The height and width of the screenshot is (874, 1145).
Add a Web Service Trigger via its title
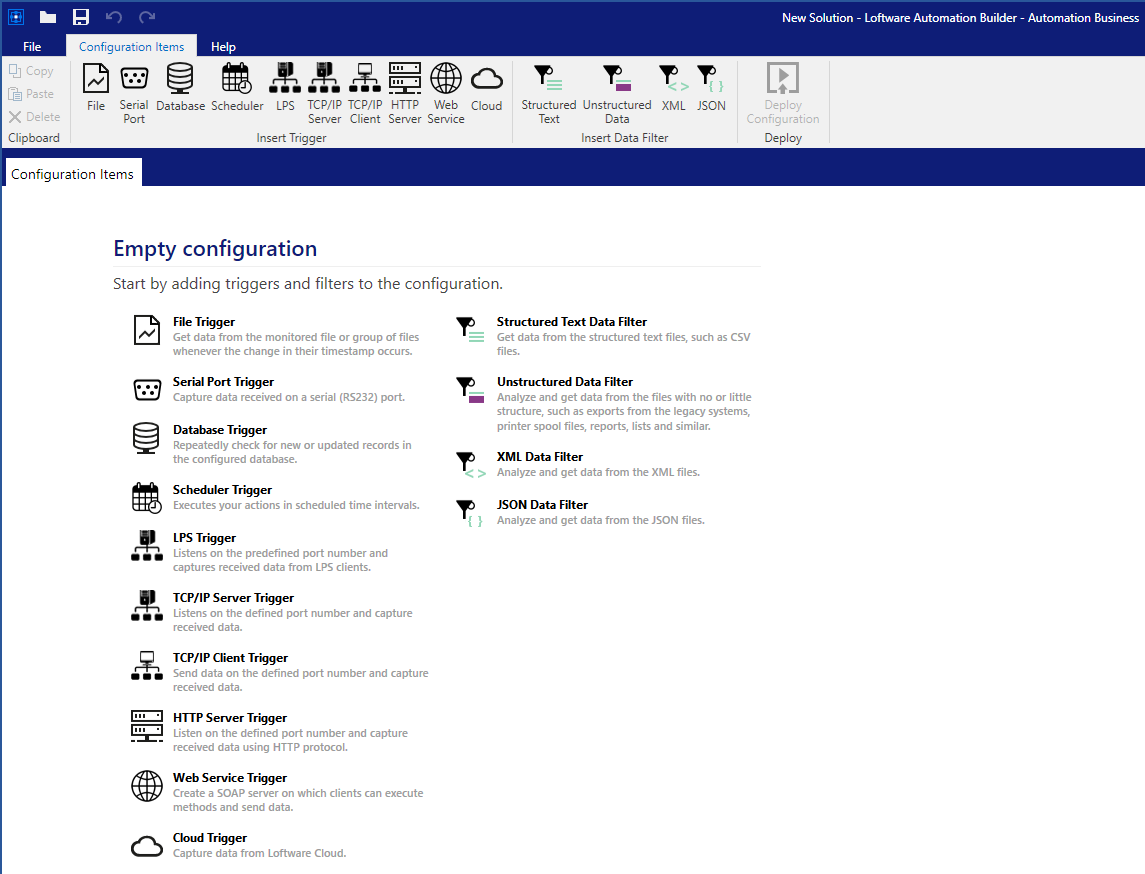pos(230,778)
